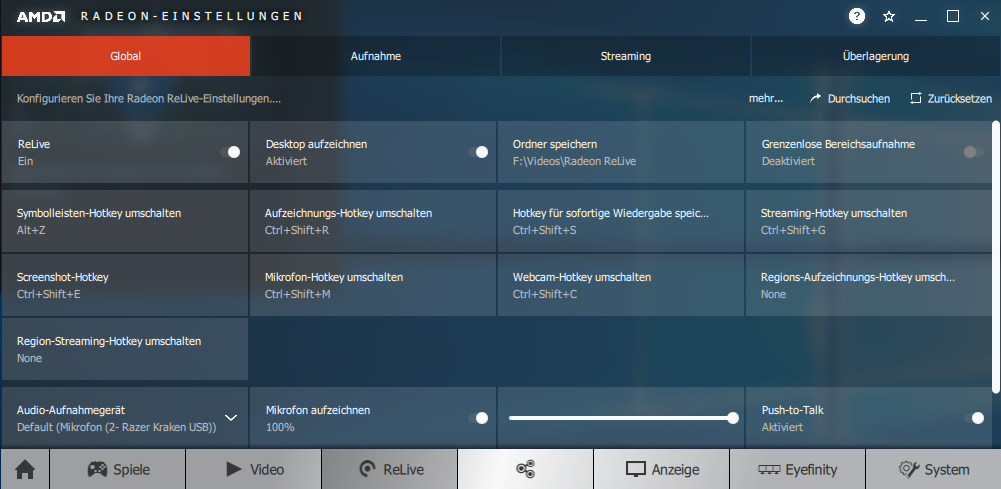Toggle the ReLive switch off

[230, 152]
